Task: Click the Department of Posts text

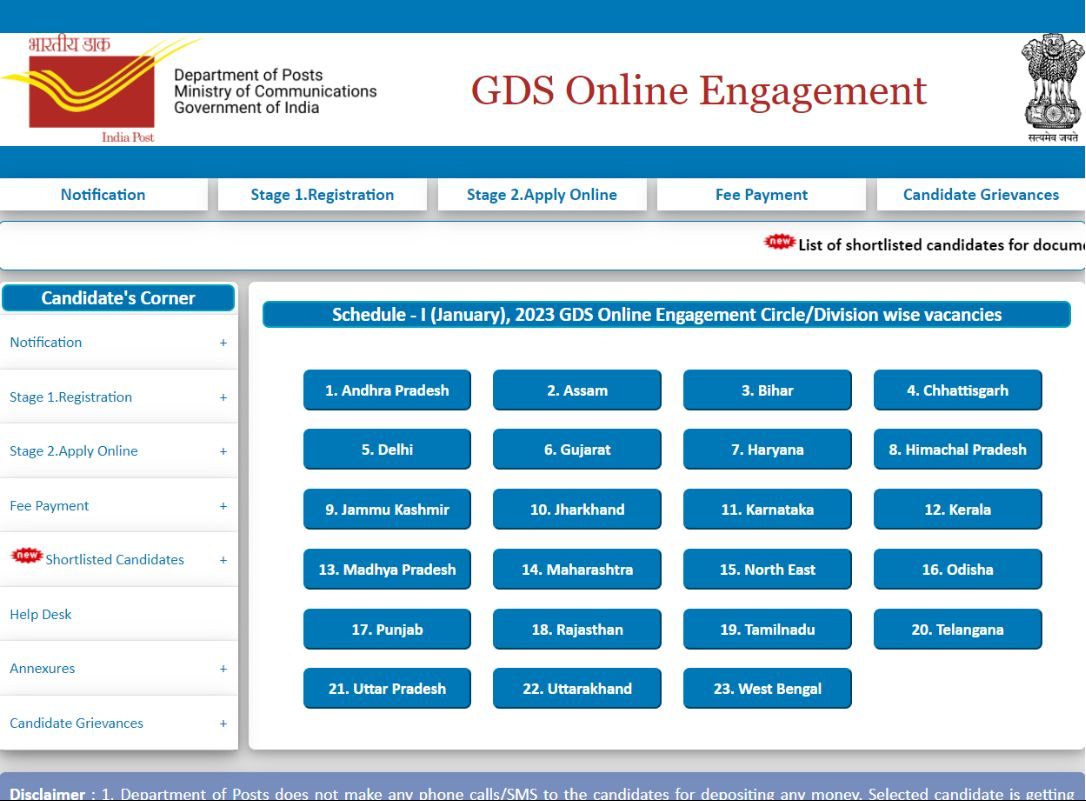Action: click(x=248, y=75)
